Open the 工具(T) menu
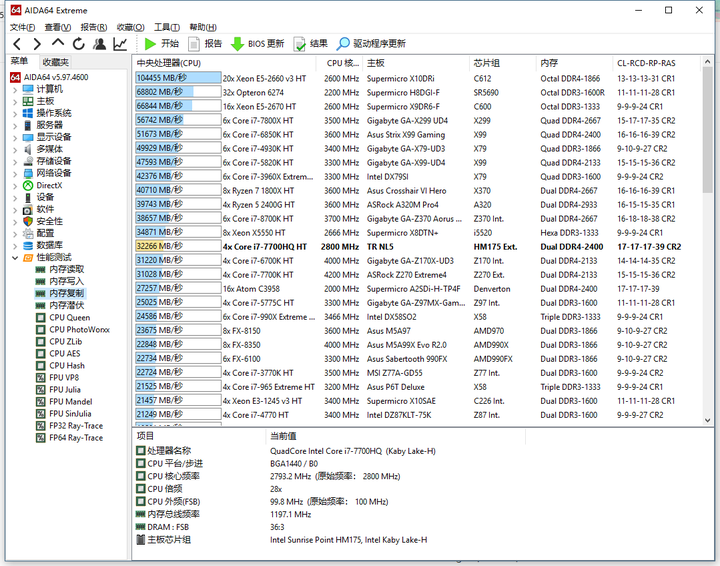Viewport: 720px width, 566px height. [167, 28]
